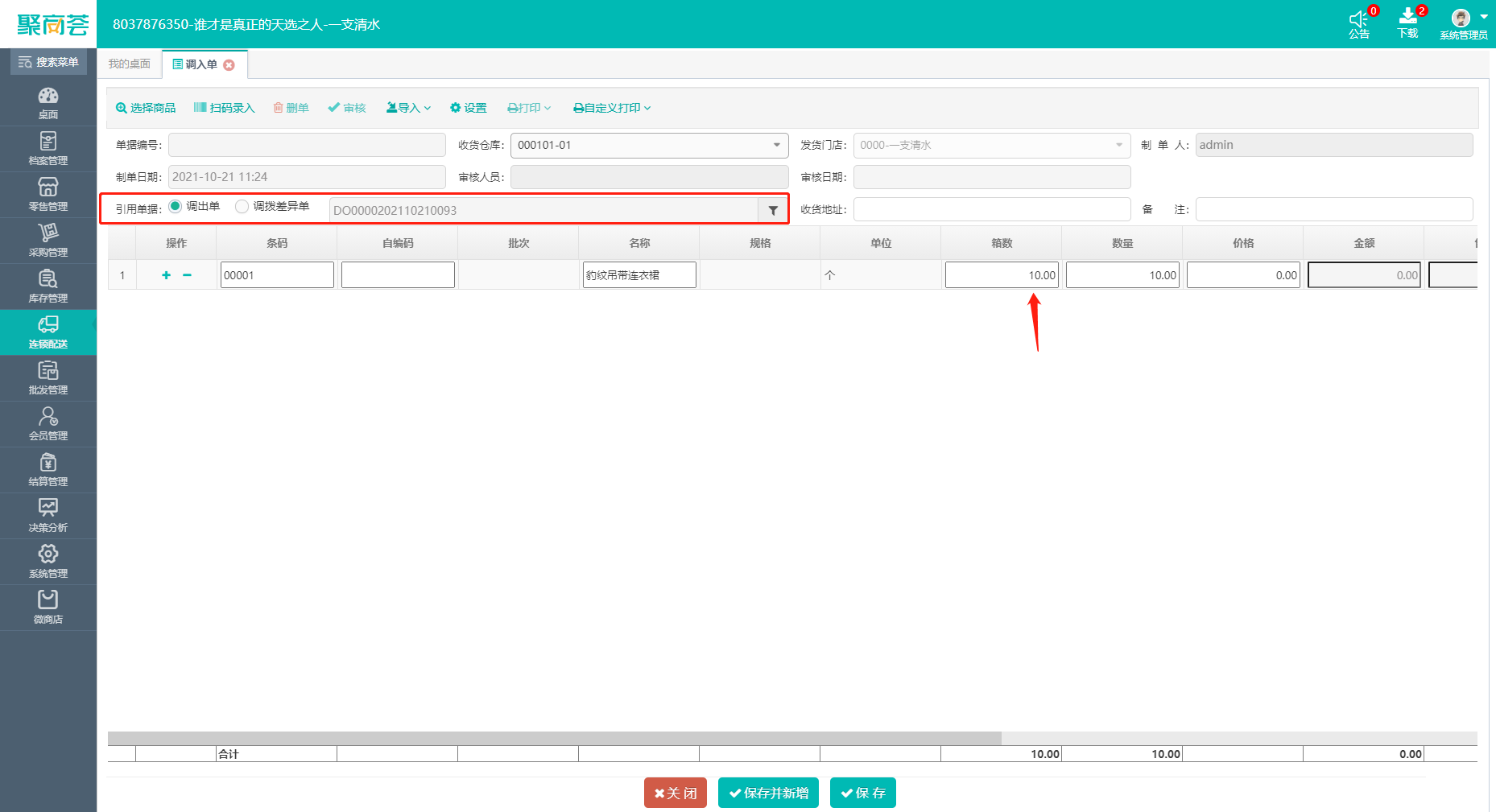The image size is (1496, 812).
Task: Open 批发管理 in the sidebar
Action: [x=48, y=378]
